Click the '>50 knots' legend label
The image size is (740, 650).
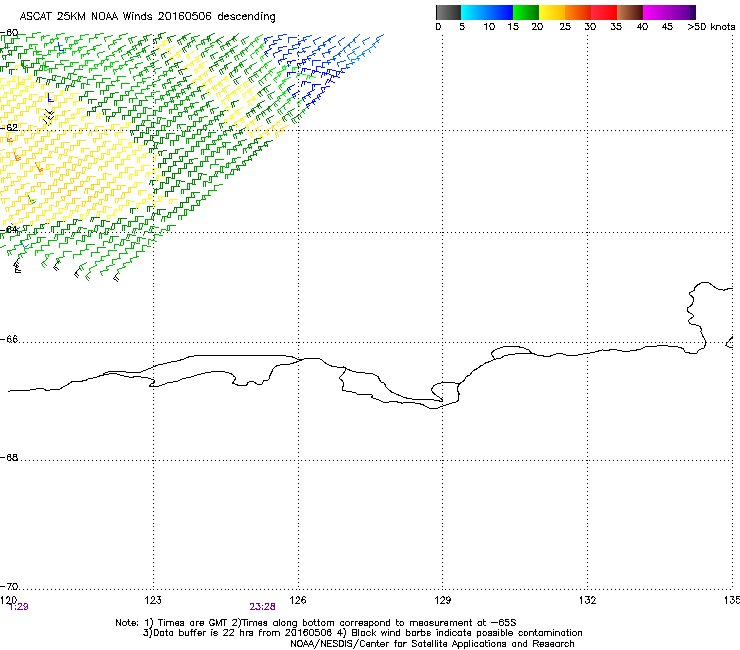point(711,27)
